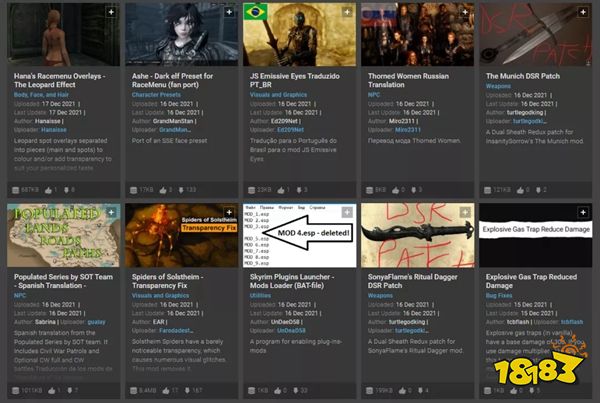Click thumbs-up icon on Munich DSR Patch card
600x403 pixels.
(520, 190)
